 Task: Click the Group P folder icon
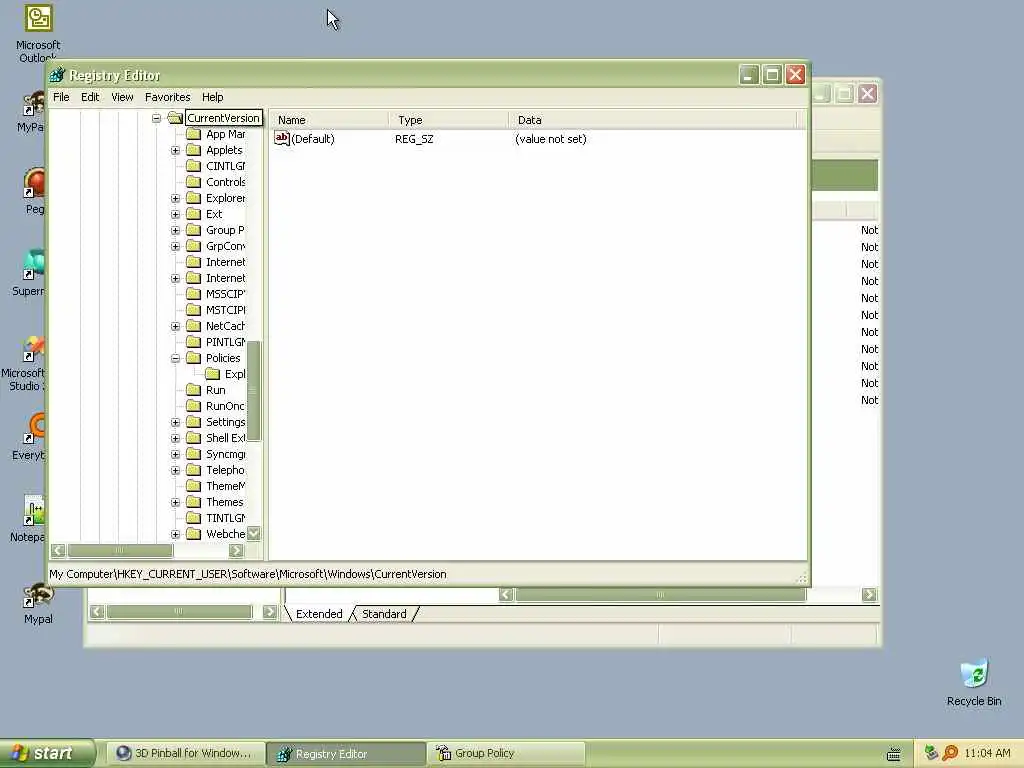point(193,230)
